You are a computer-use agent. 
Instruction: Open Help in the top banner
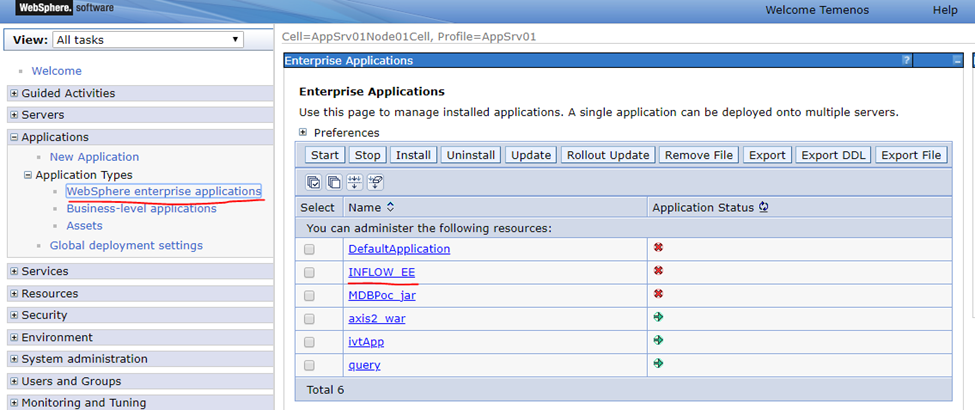pyautogui.click(x=945, y=10)
